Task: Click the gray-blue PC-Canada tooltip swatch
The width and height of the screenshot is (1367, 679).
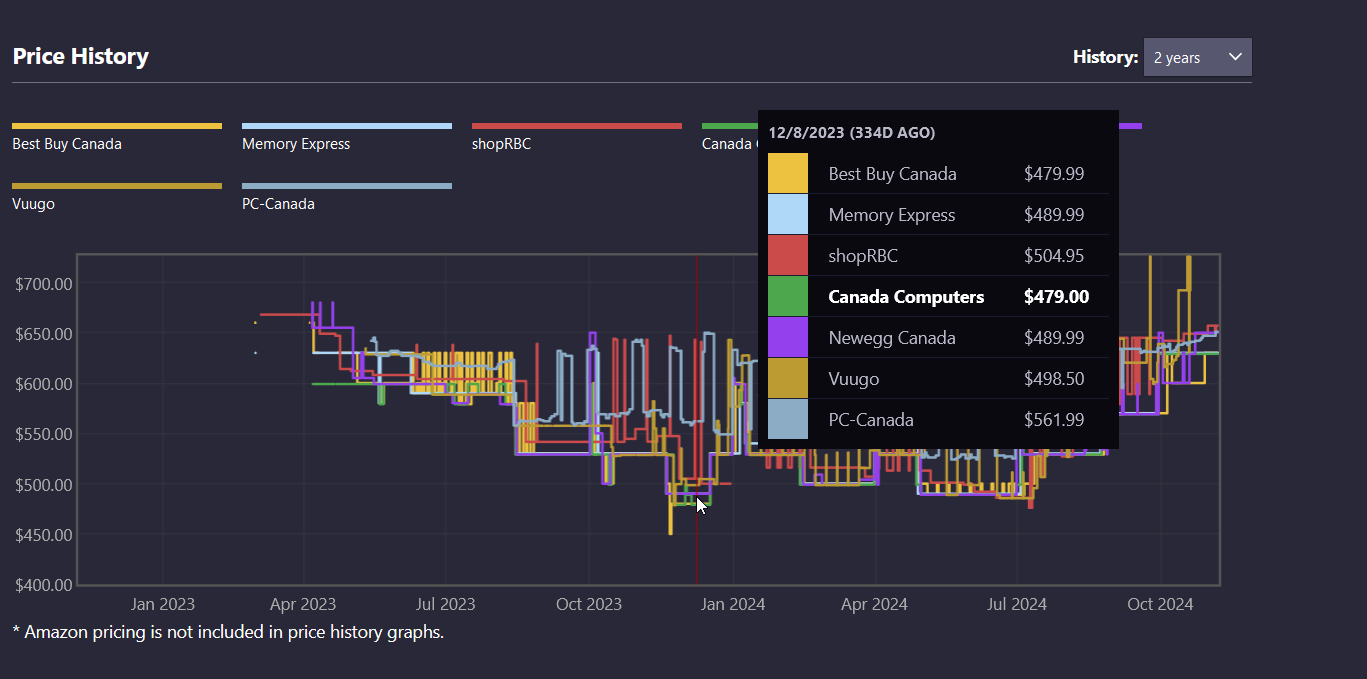Action: [788, 420]
